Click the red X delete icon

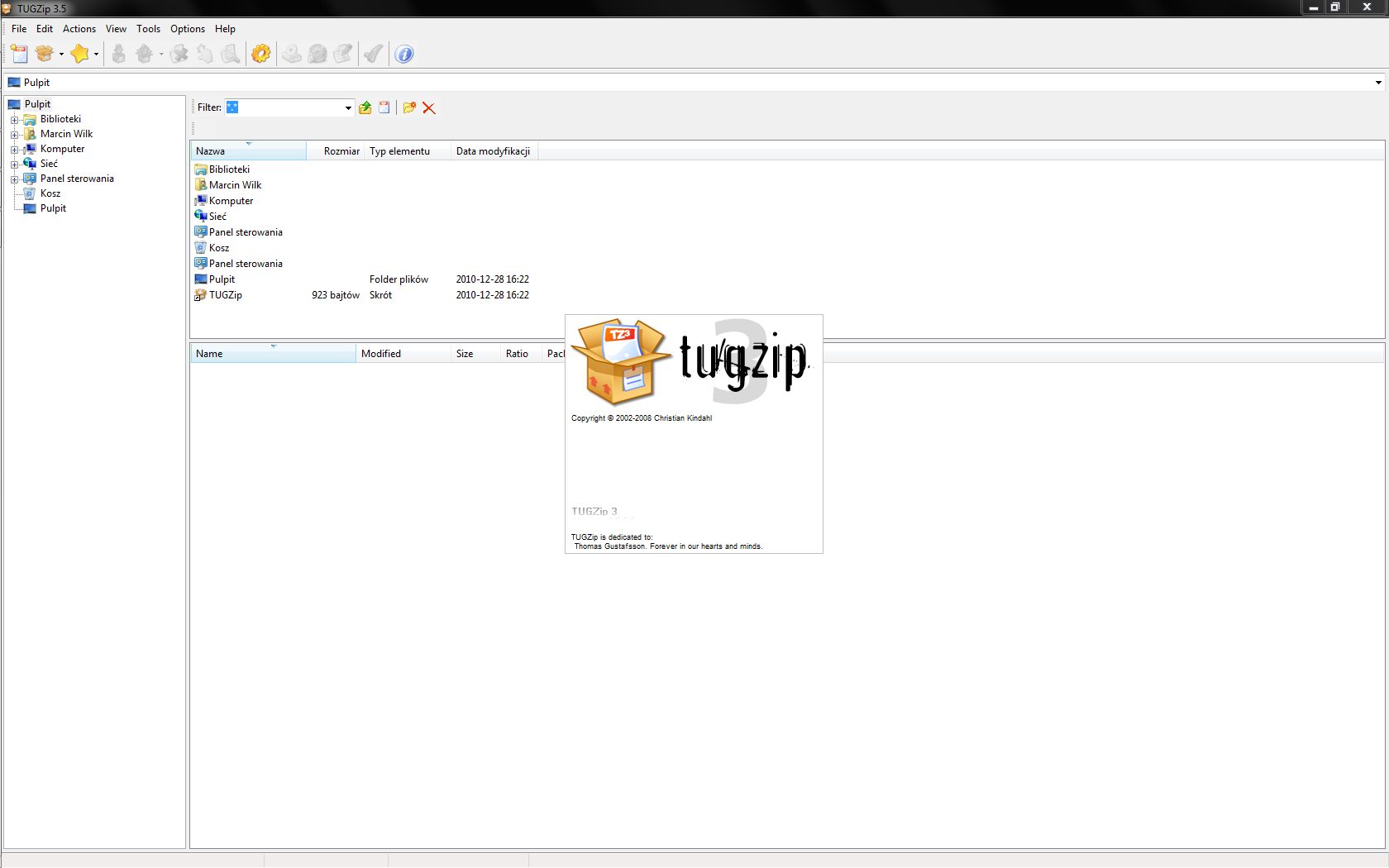(x=429, y=107)
